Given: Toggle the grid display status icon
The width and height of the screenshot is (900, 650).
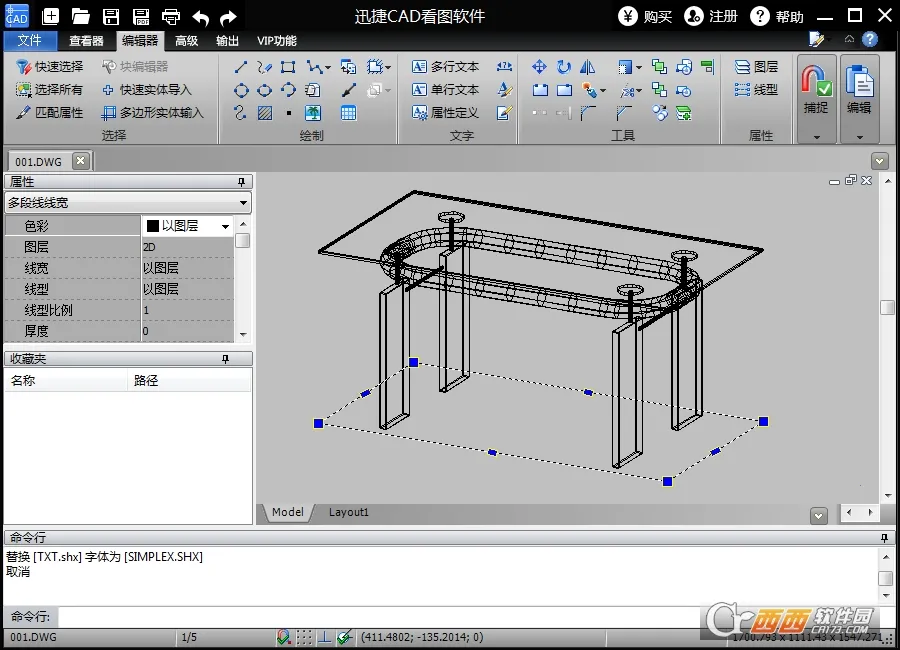Looking at the screenshot, I should coord(304,637).
